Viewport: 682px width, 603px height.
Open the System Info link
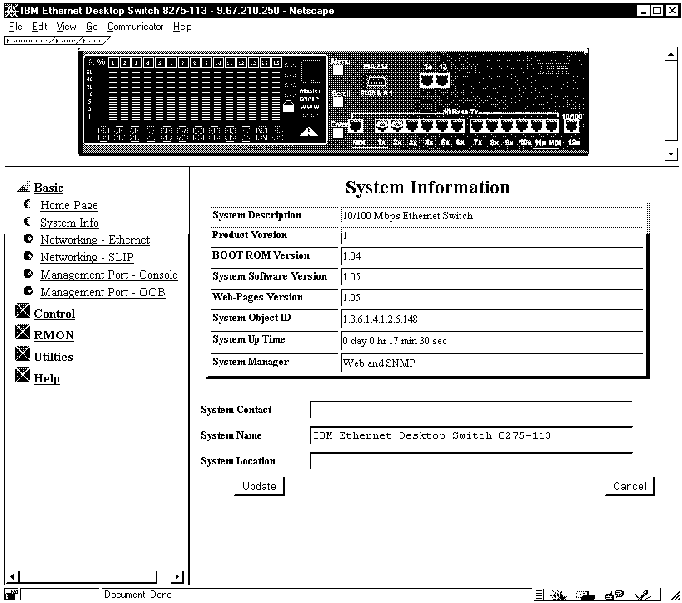pyautogui.click(x=69, y=223)
